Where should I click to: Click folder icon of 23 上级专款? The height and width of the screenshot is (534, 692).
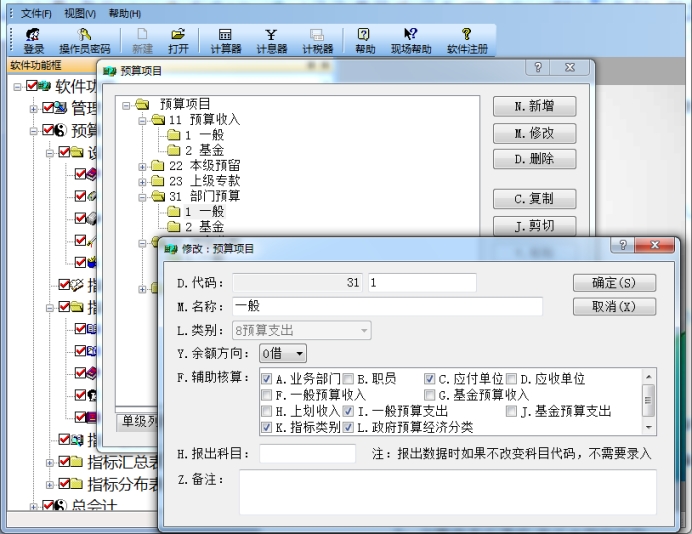[158, 181]
